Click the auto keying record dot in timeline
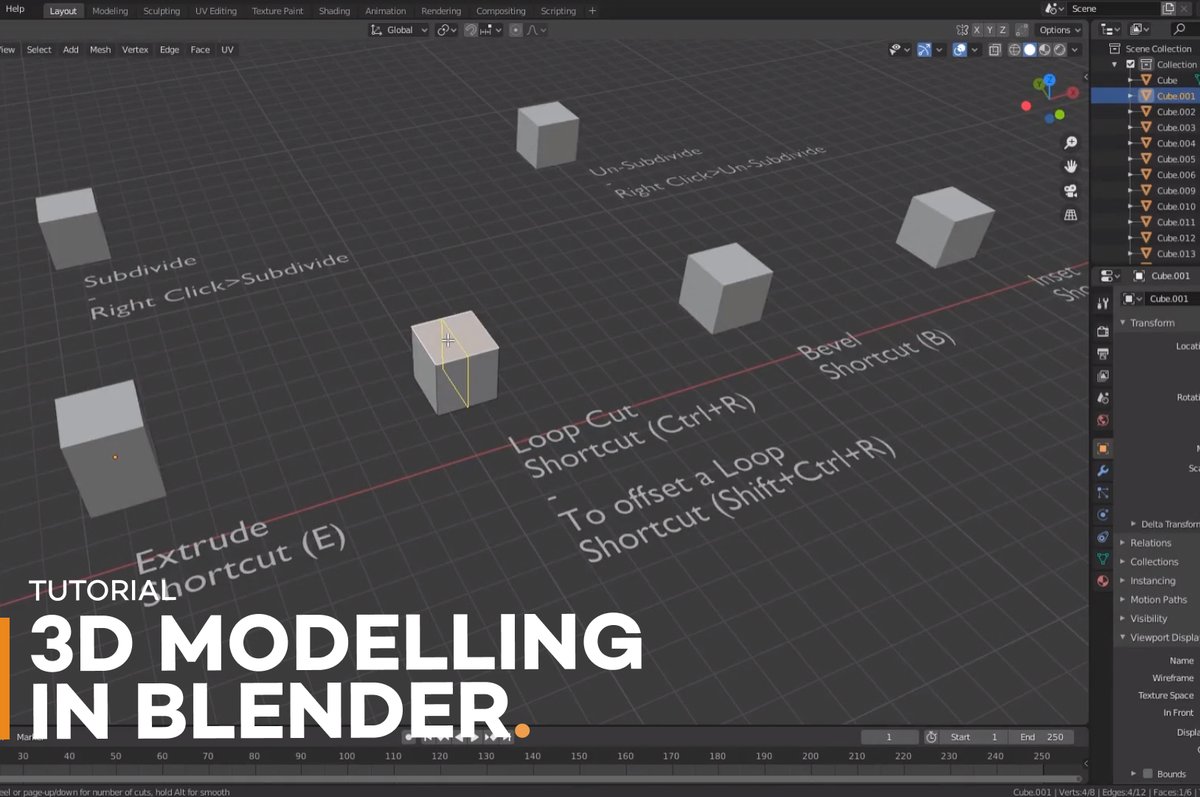 click(408, 737)
